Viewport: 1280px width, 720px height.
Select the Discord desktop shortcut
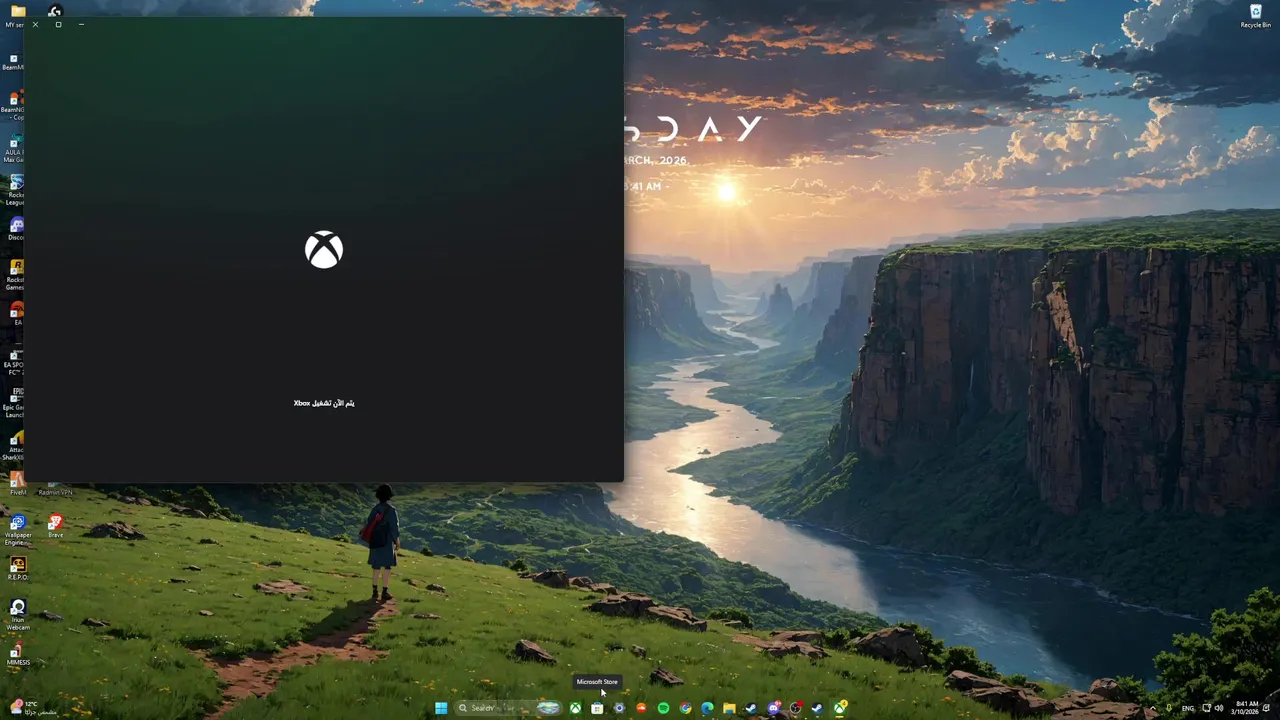(x=16, y=229)
